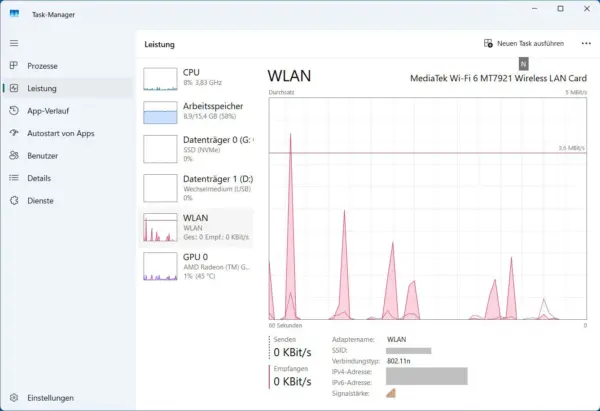Click the Leistung sidebar icon
600x411 pixels.
pyautogui.click(x=14, y=88)
